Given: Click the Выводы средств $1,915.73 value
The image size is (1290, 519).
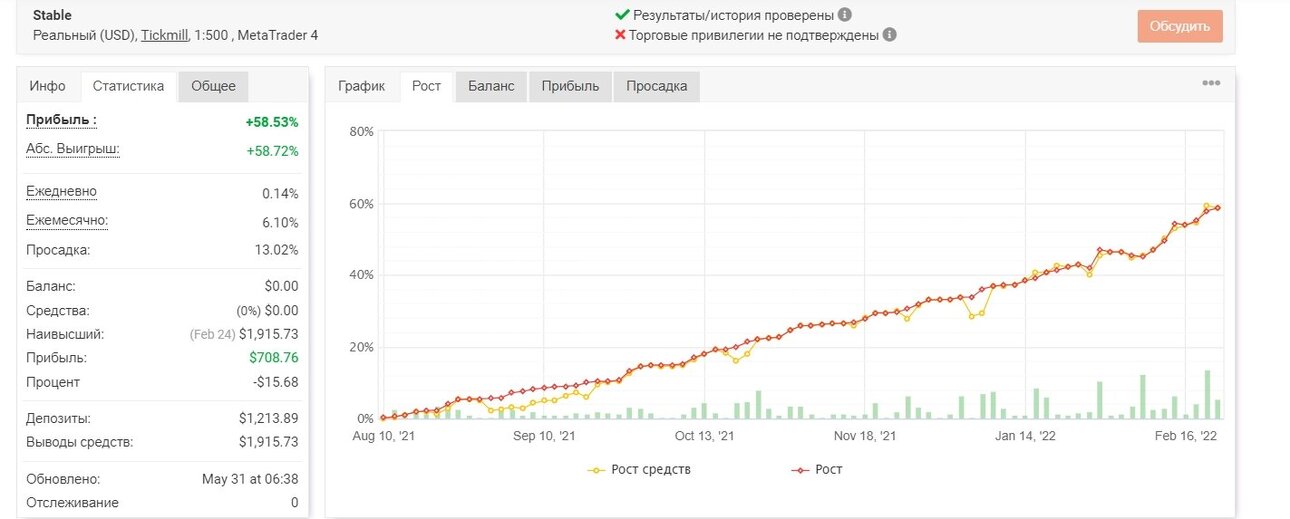Looking at the screenshot, I should tap(269, 442).
